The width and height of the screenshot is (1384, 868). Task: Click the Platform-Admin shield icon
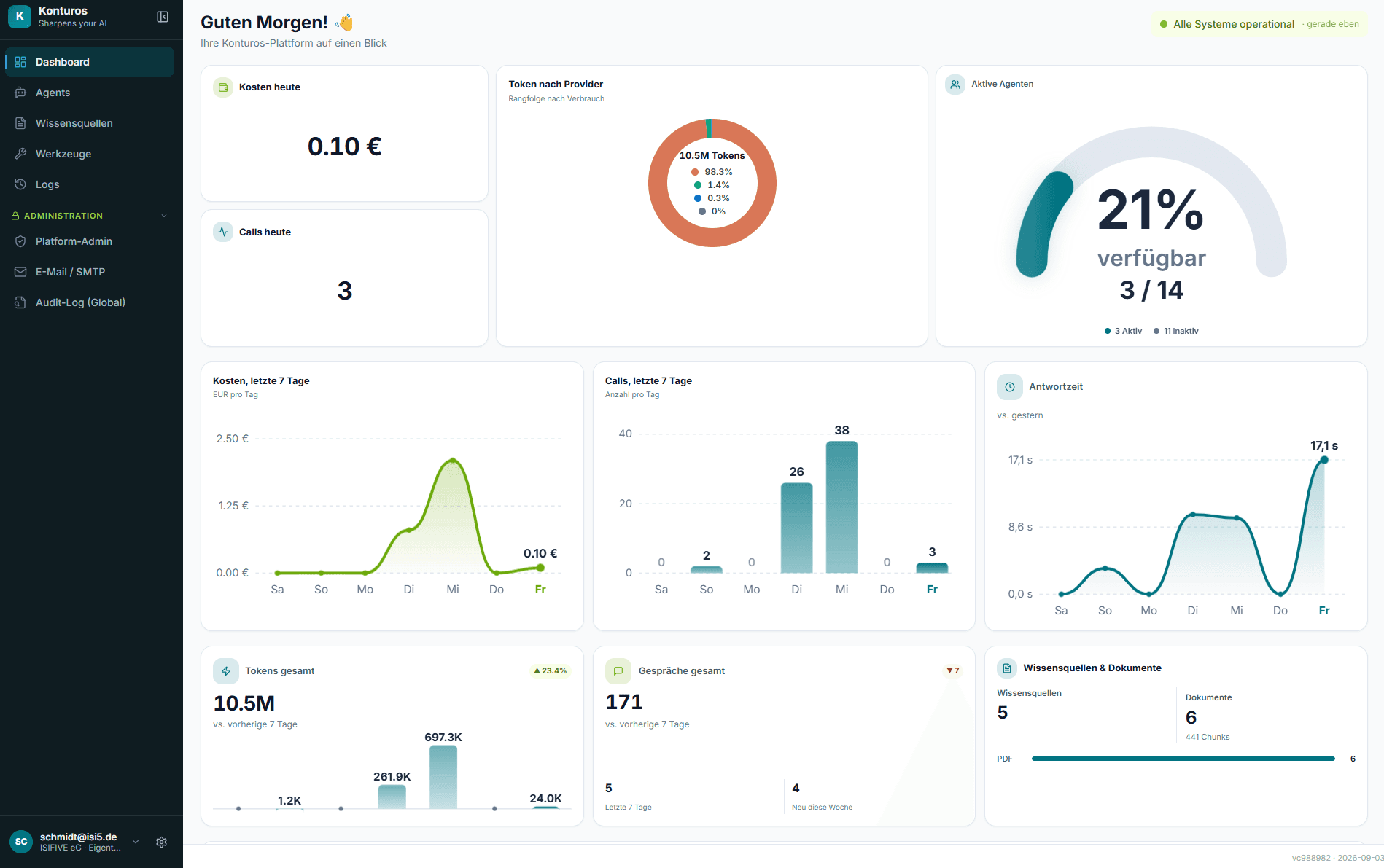(x=20, y=241)
